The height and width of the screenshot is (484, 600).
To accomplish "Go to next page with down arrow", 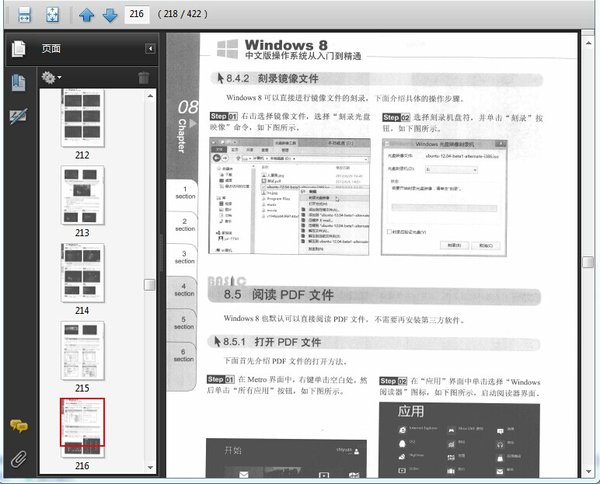I will pos(110,15).
